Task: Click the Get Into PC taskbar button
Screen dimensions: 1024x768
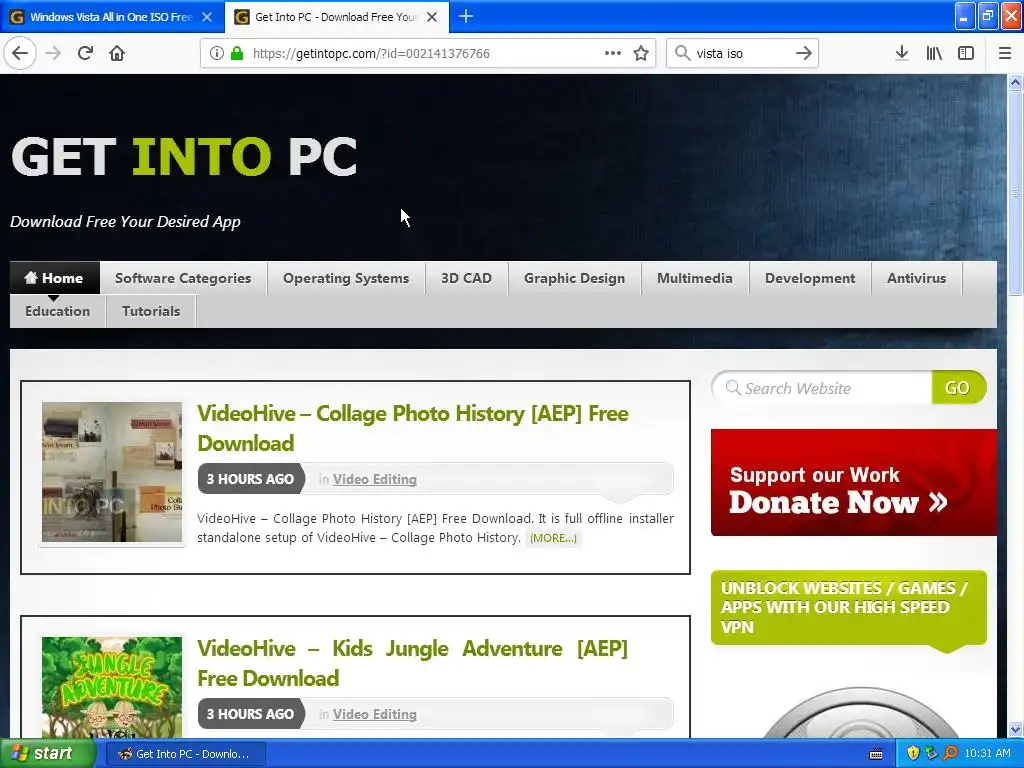Action: (184, 754)
